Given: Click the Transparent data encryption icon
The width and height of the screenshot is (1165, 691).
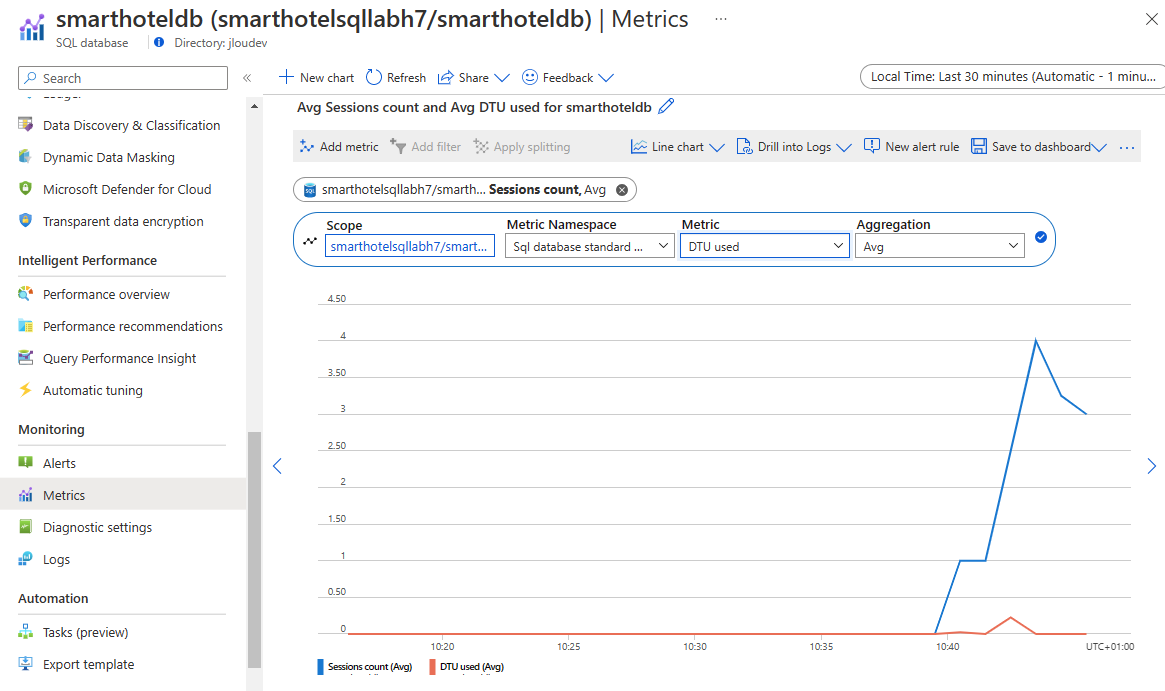Looking at the screenshot, I should 25,221.
